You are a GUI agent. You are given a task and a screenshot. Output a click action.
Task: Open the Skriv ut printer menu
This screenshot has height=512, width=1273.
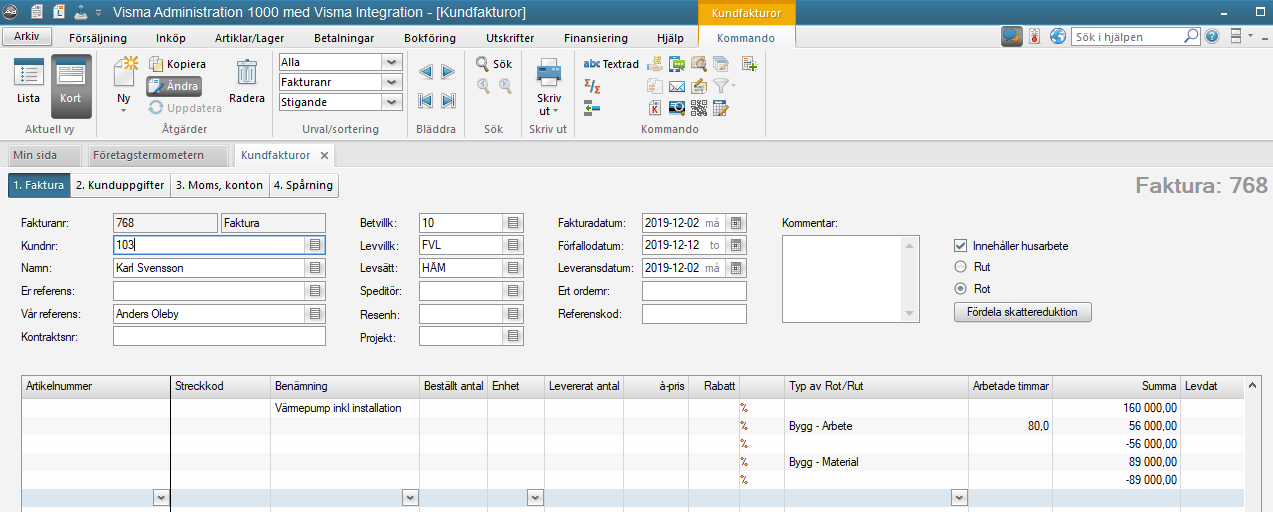click(549, 88)
